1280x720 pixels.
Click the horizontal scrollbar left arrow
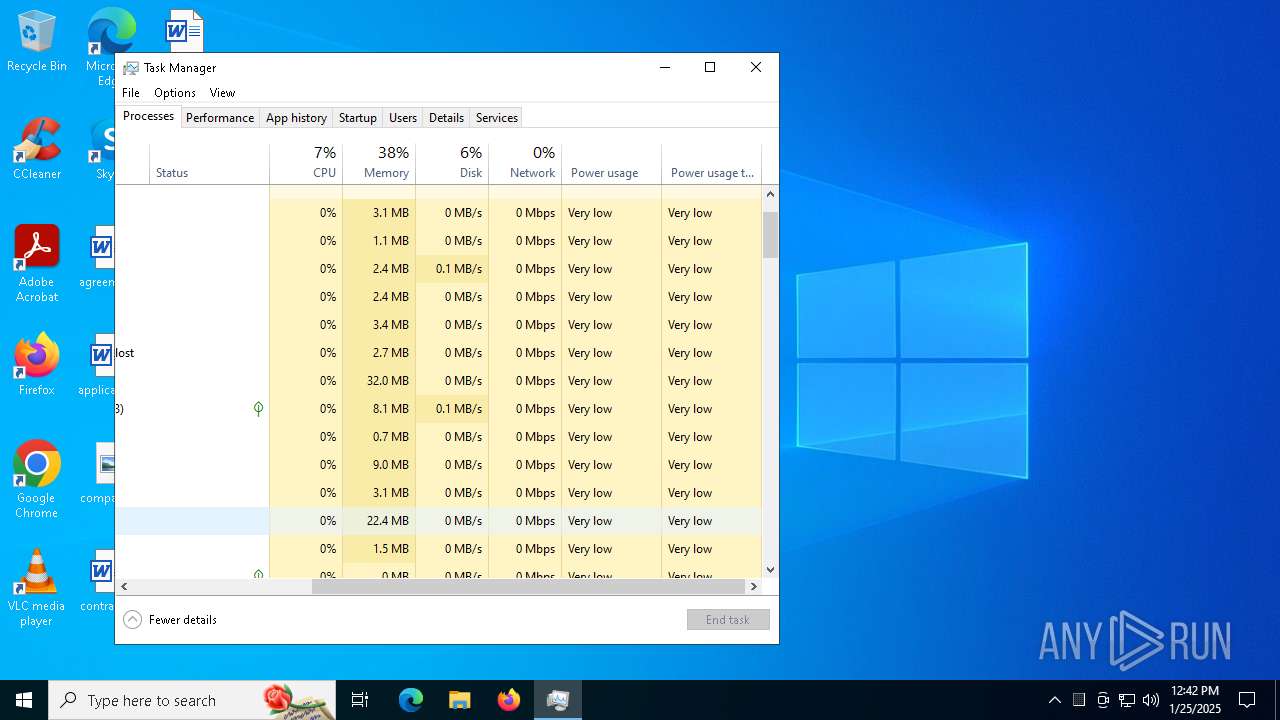(124, 586)
